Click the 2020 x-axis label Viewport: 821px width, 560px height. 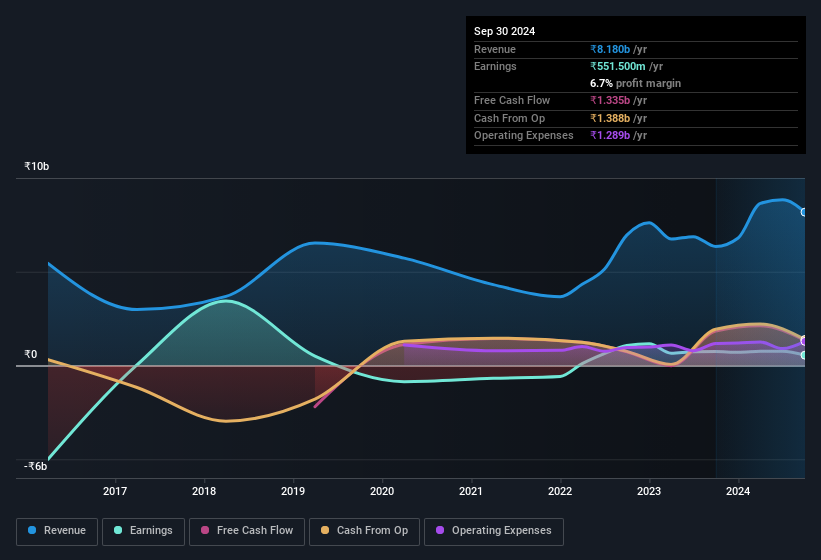[x=382, y=491]
